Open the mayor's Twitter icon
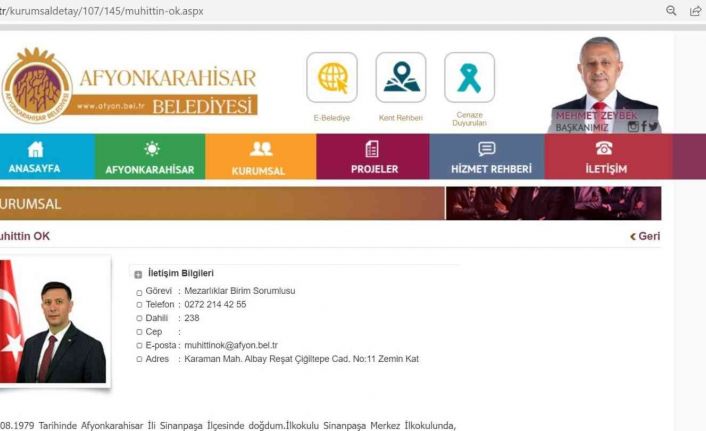Viewport: 706px width, 431px height. (x=653, y=127)
